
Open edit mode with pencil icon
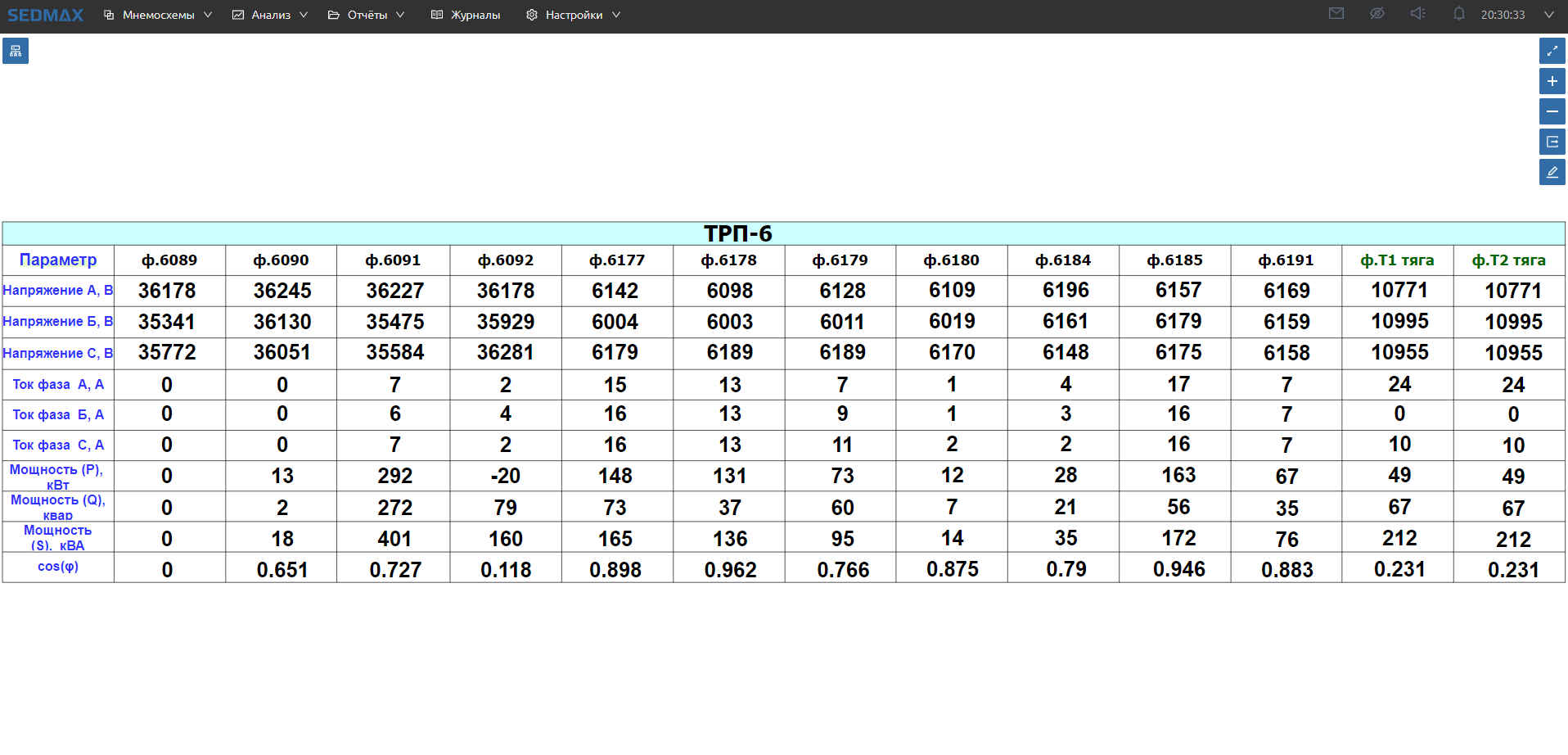1552,172
